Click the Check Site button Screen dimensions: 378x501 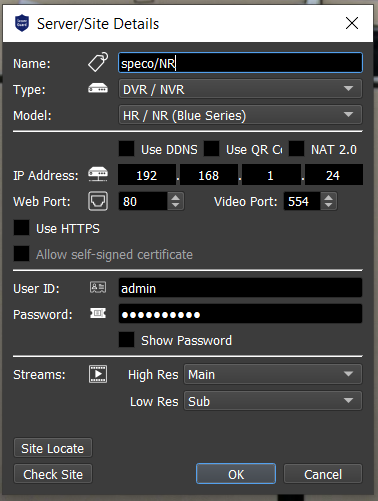pos(53,474)
